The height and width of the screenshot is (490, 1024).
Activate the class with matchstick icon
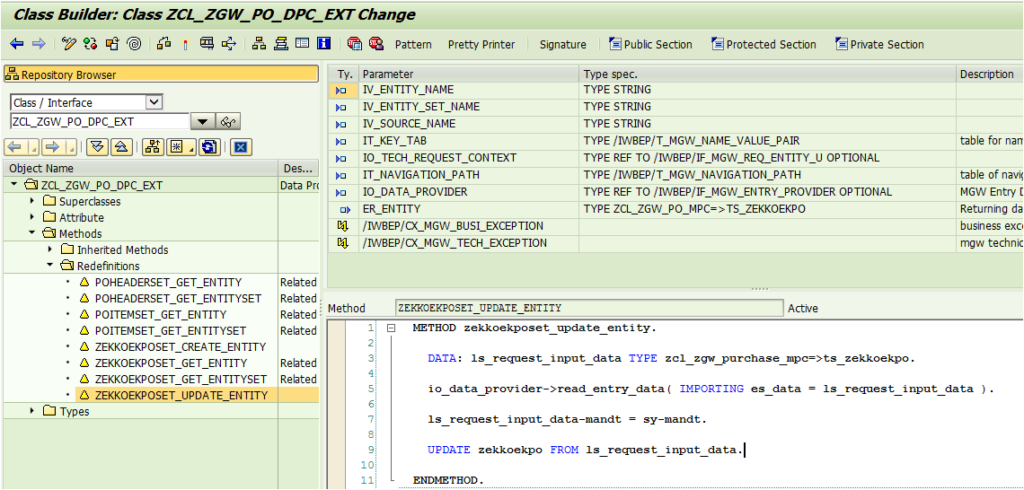(x=185, y=44)
